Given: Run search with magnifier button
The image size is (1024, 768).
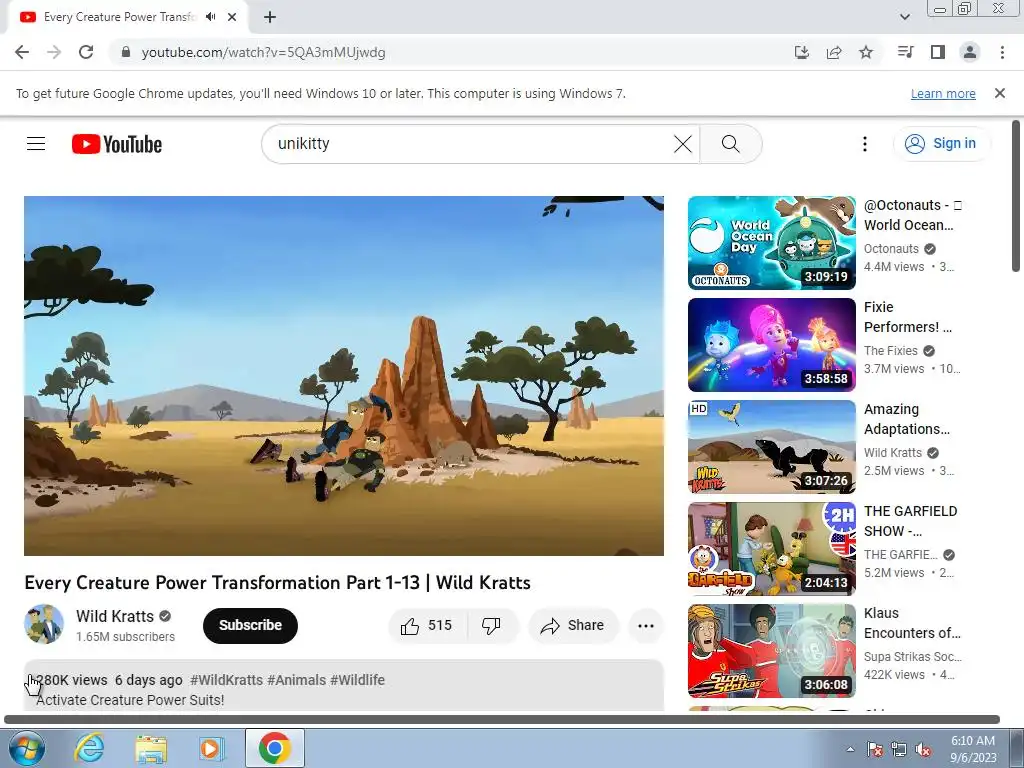Looking at the screenshot, I should 731,144.
